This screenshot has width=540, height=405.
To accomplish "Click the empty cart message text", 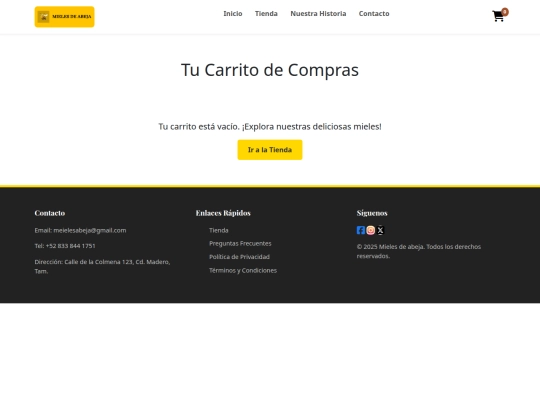I will (x=270, y=127).
